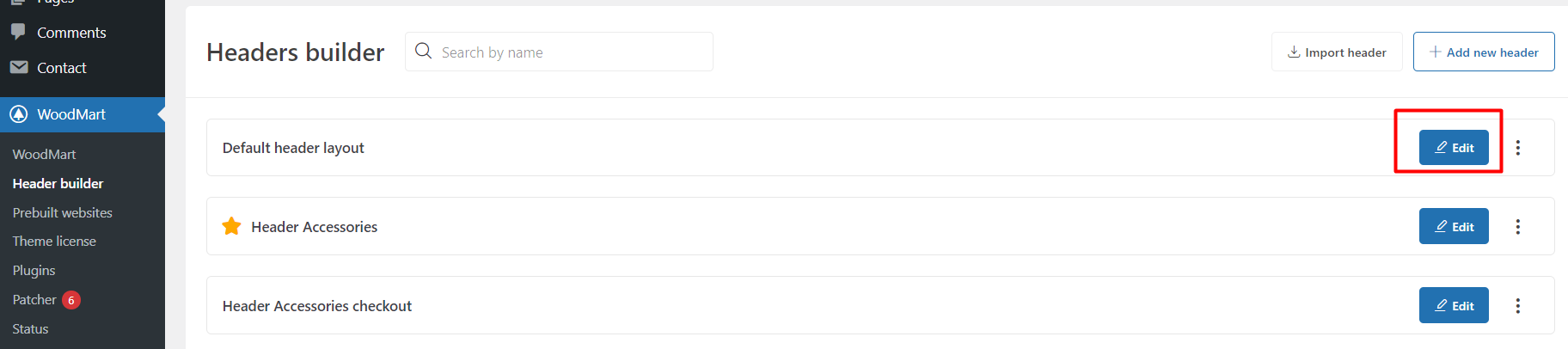The image size is (1568, 349).
Task: Open three-dot menu for Header Accessories
Action: click(x=1518, y=227)
